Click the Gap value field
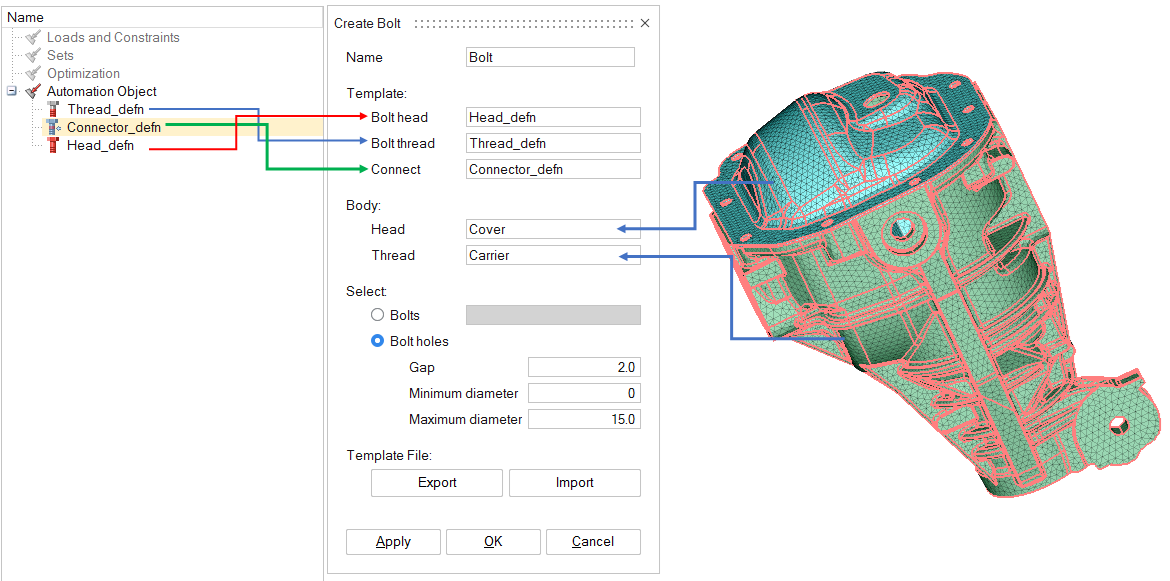The height and width of the screenshot is (581, 1170). (584, 367)
